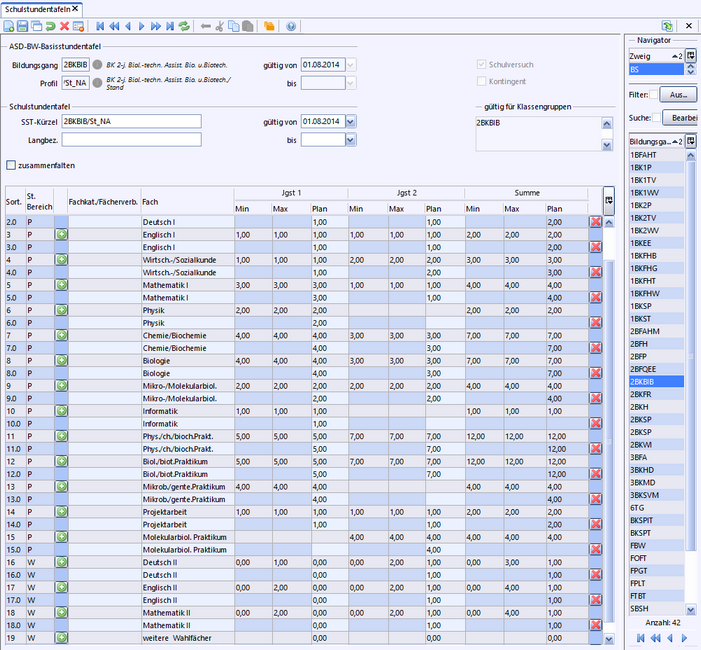Jump to first record with navigation icon
Image resolution: width=701 pixels, height=650 pixels.
coord(100,25)
